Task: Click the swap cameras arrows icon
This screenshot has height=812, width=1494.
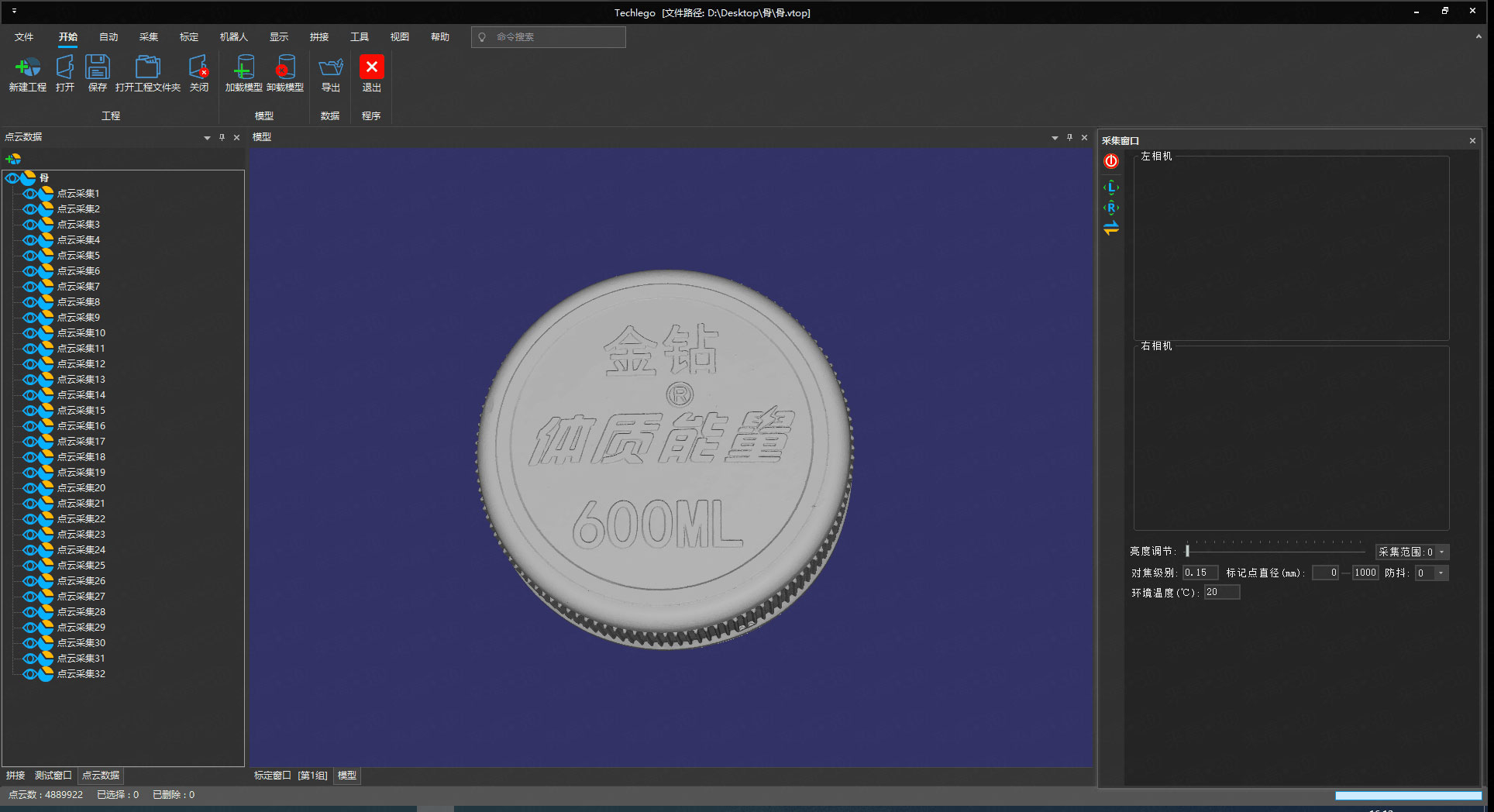Action: pyautogui.click(x=1111, y=229)
